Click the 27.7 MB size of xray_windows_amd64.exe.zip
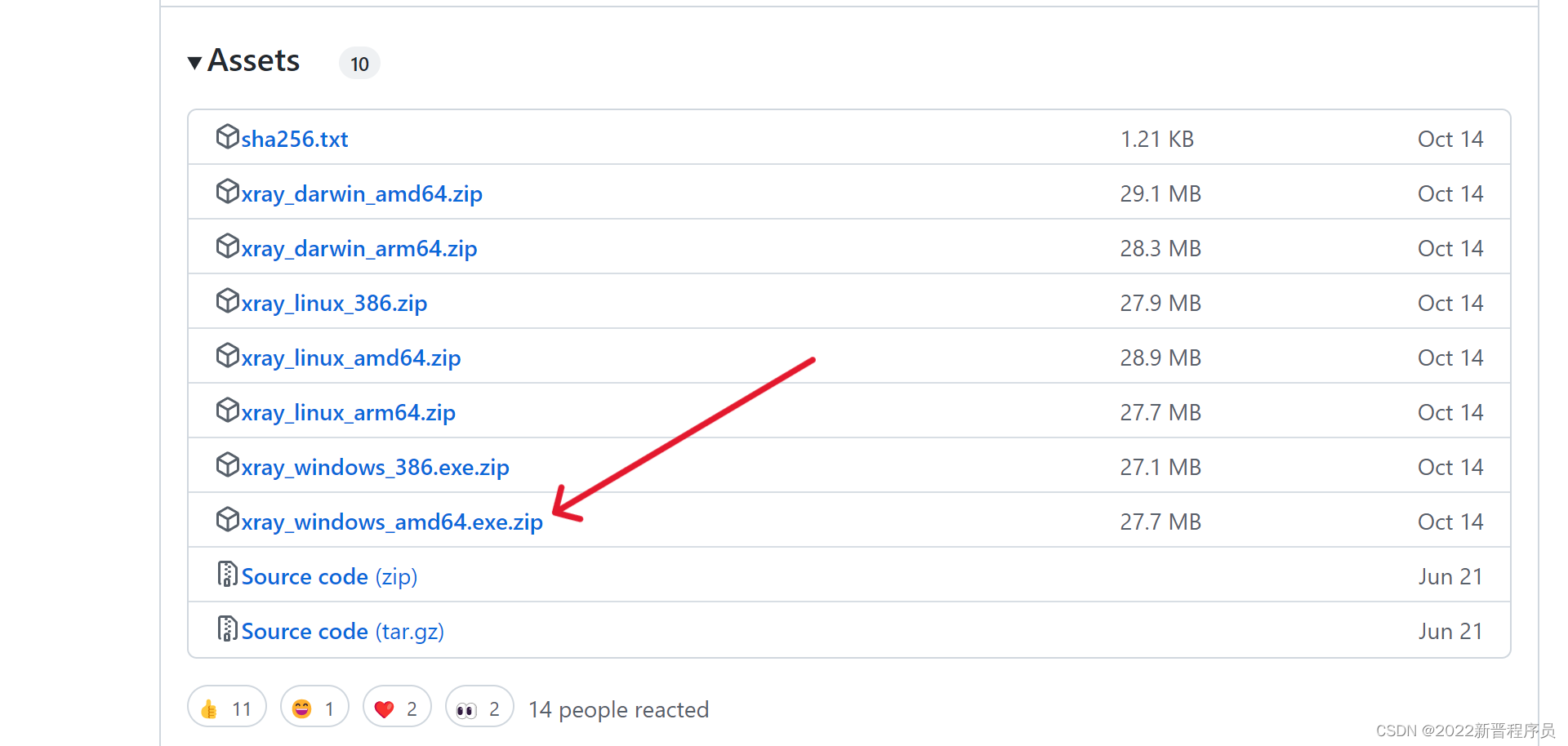 (1160, 522)
